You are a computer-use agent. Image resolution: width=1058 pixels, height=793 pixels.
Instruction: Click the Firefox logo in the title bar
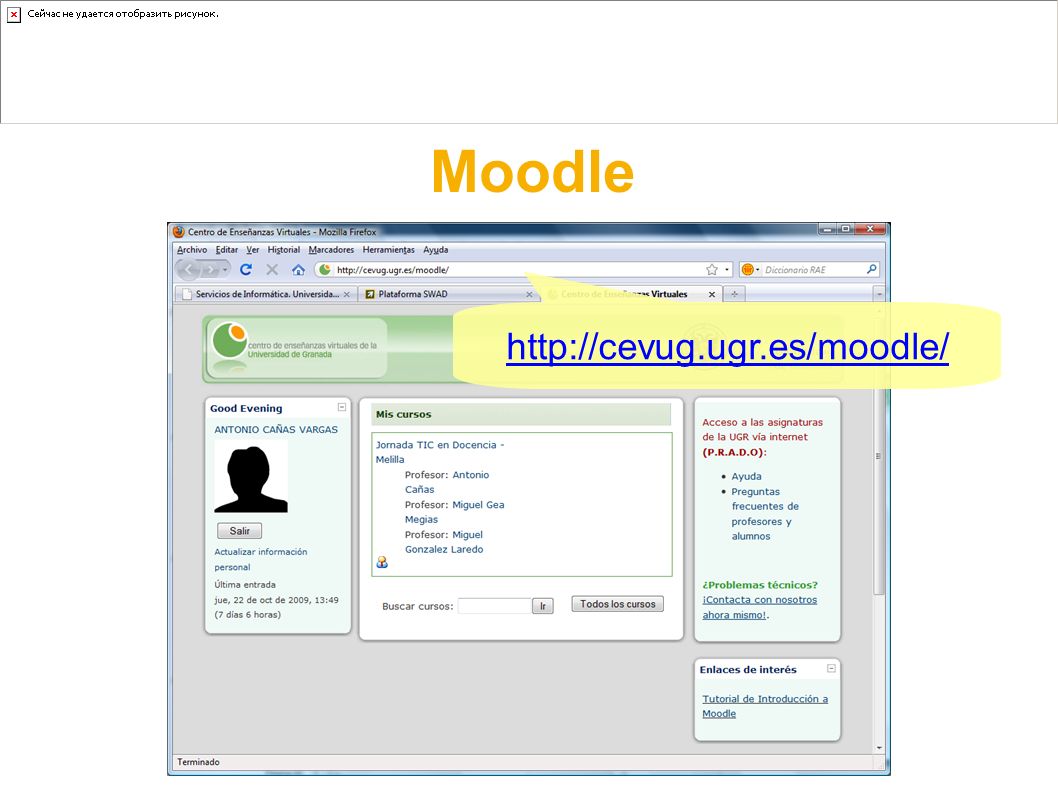[x=179, y=231]
